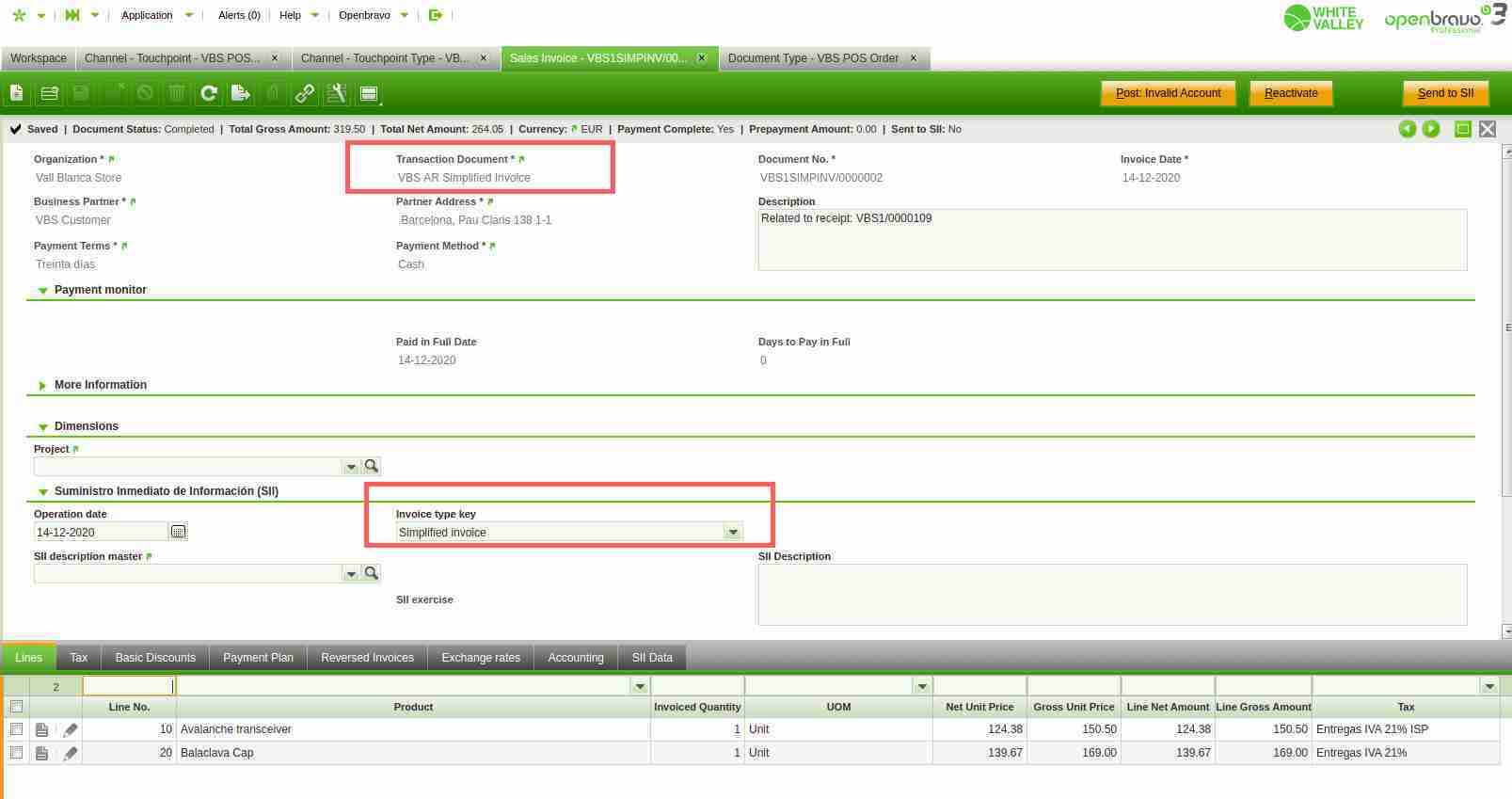Click the export to spreadsheet icon
1512x799 pixels.
point(241,93)
